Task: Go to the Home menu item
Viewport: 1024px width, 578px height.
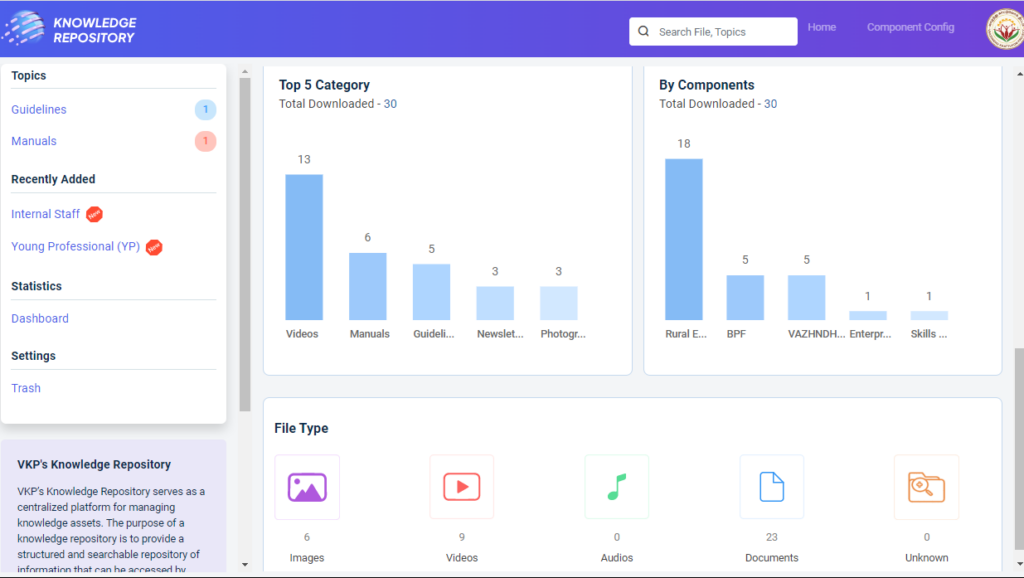Action: click(821, 27)
